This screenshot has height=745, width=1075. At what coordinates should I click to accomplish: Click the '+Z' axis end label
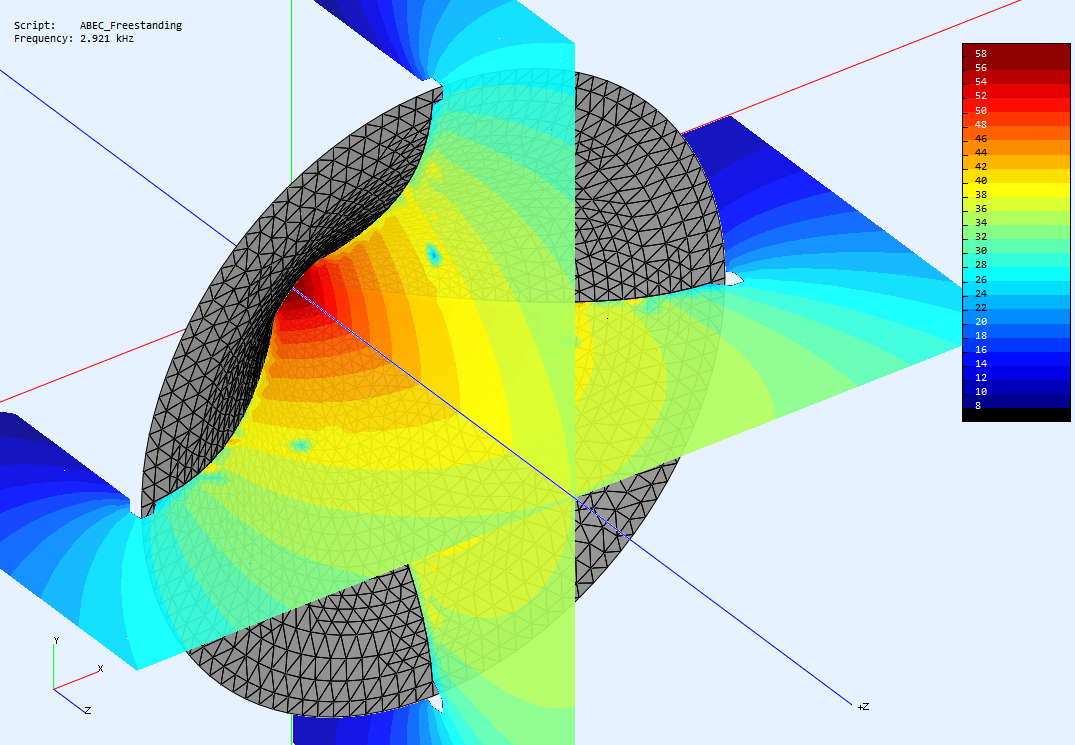[x=863, y=706]
